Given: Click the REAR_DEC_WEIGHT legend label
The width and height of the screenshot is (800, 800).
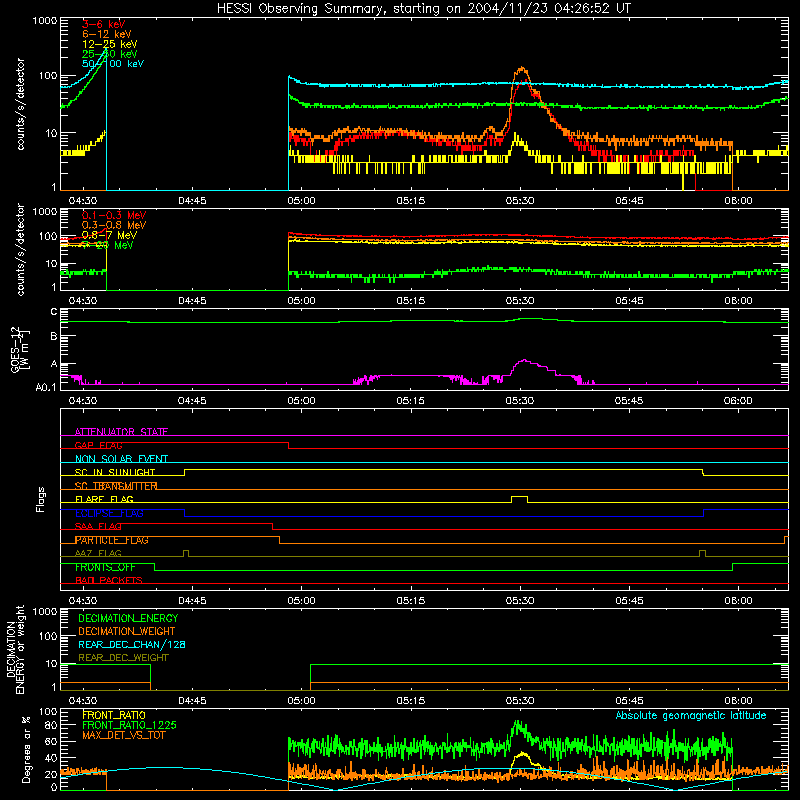Looking at the screenshot, I should coord(123,658).
